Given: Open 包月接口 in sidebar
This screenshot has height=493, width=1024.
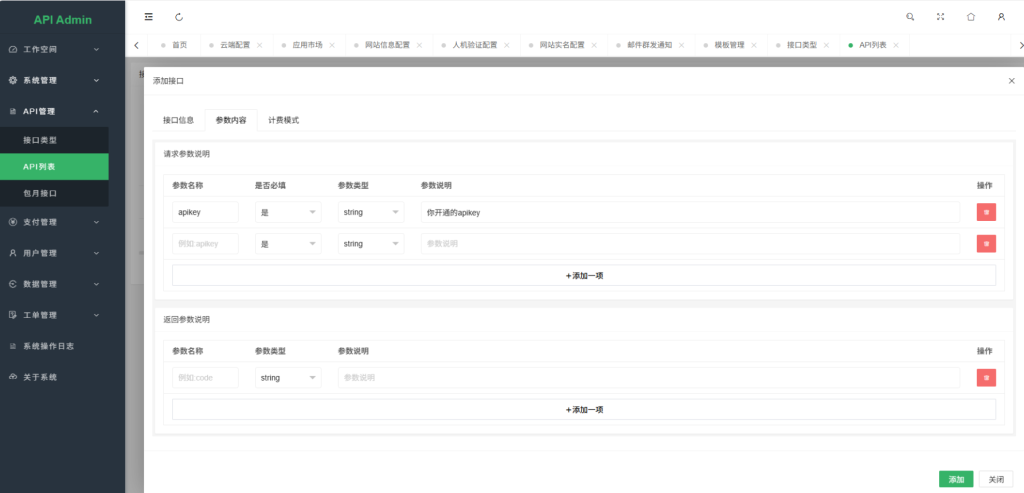Looking at the screenshot, I should [54, 193].
